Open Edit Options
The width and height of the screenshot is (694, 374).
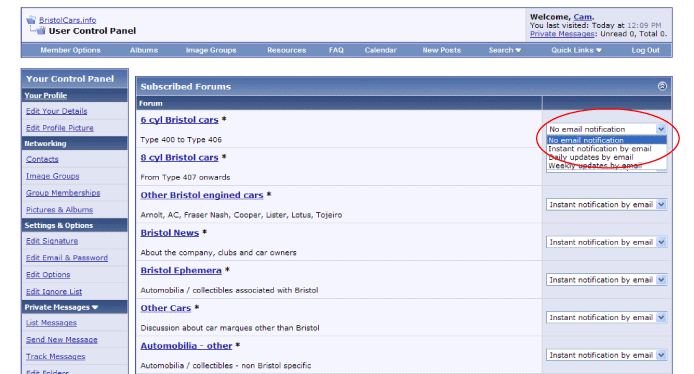[x=48, y=275]
